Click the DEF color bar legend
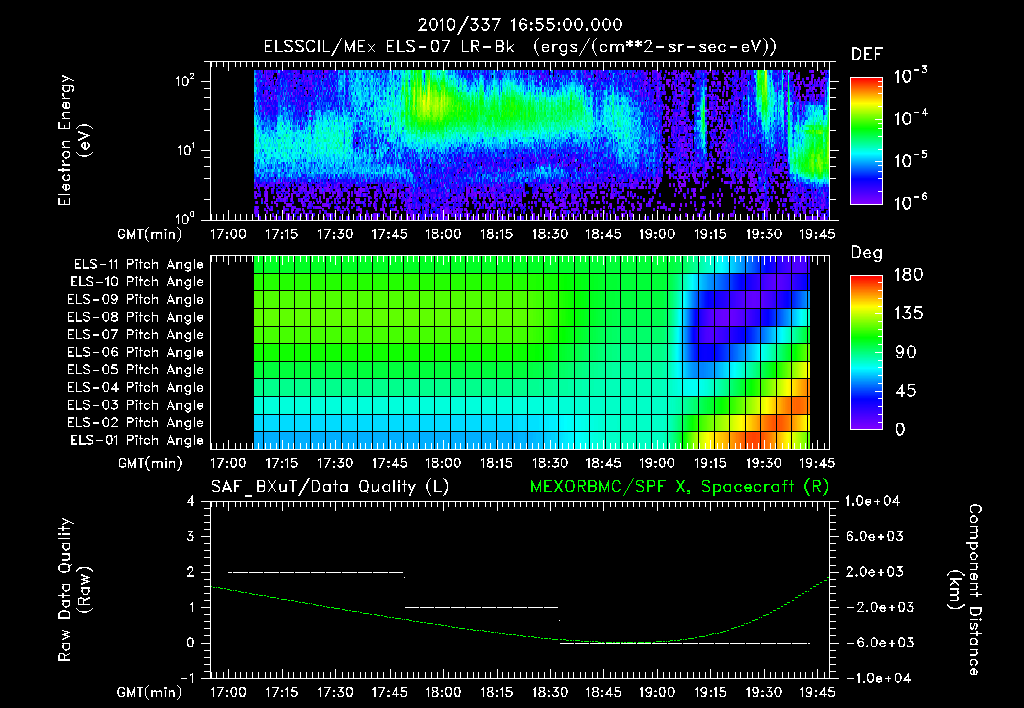This screenshot has width=1024, height=708. (x=866, y=141)
